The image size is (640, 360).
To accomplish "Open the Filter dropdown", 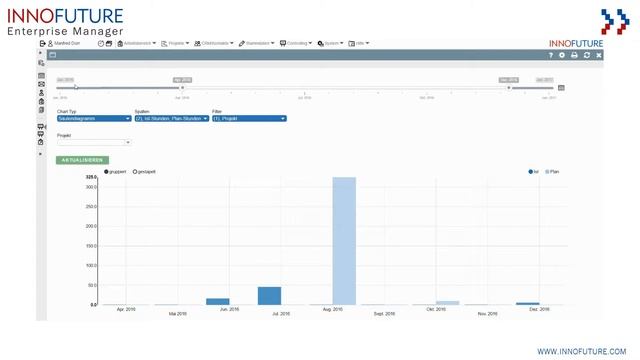I will [x=249, y=118].
